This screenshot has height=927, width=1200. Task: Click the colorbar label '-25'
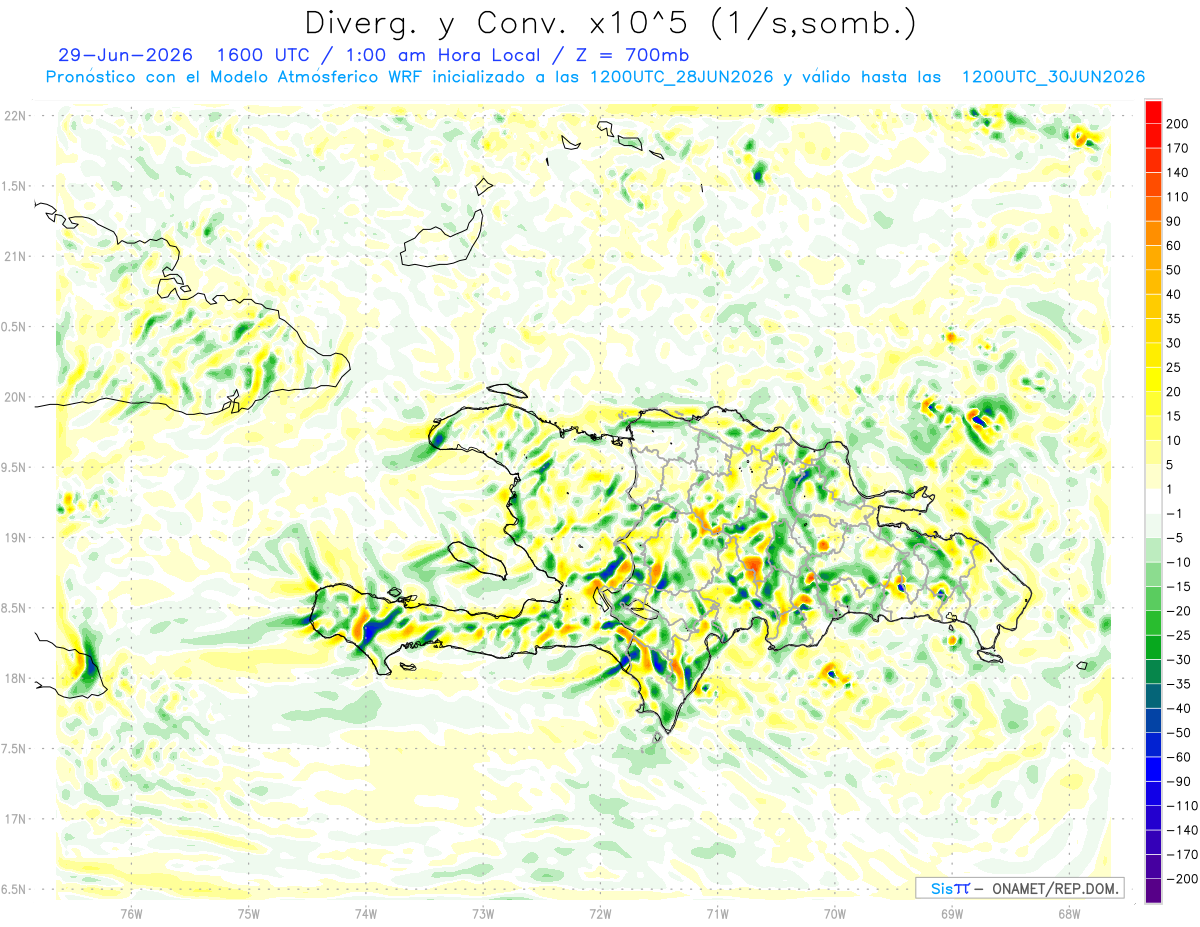[x=1181, y=635]
